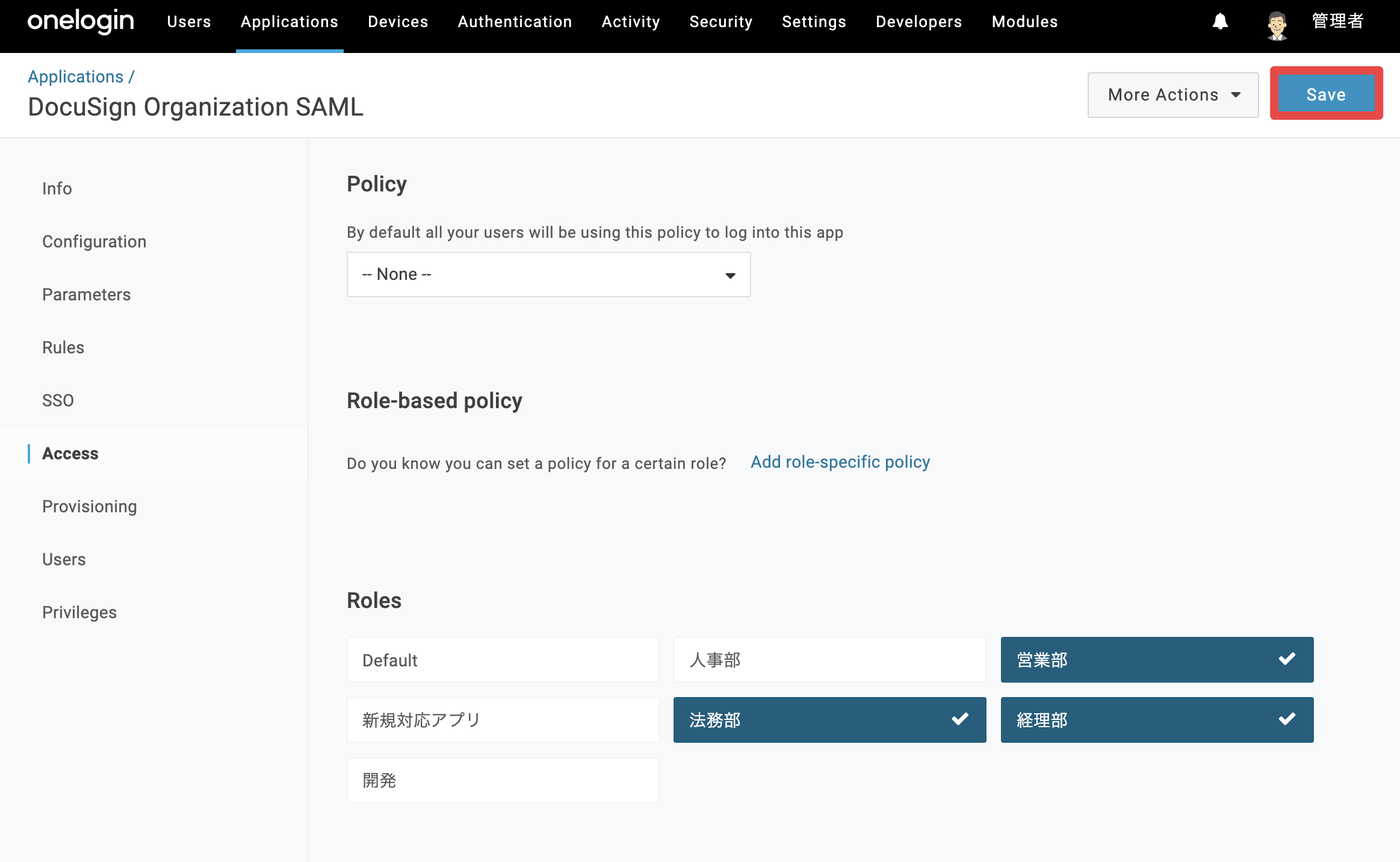
Task: Deselect the 経理部 role
Action: coord(1157,720)
